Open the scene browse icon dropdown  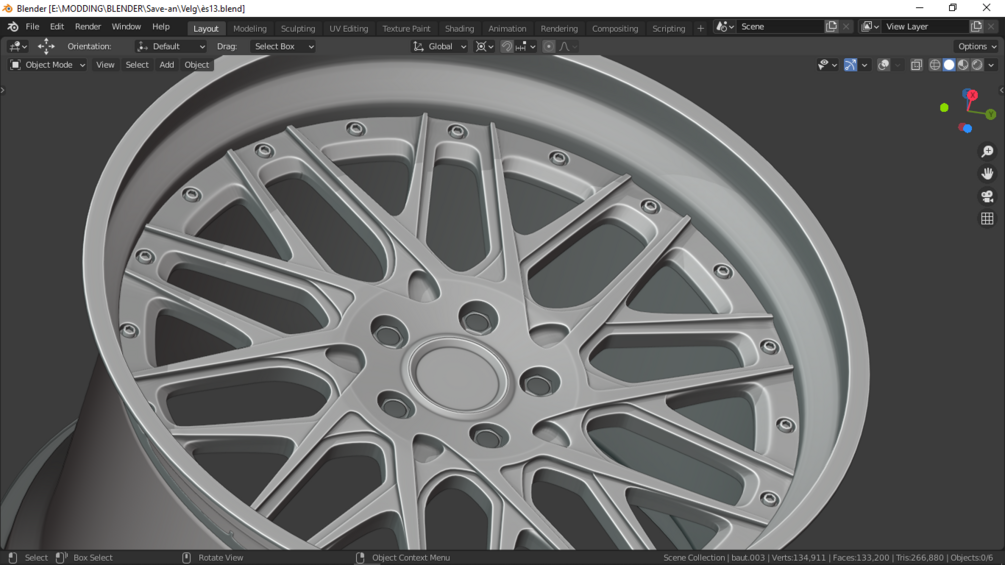click(725, 27)
